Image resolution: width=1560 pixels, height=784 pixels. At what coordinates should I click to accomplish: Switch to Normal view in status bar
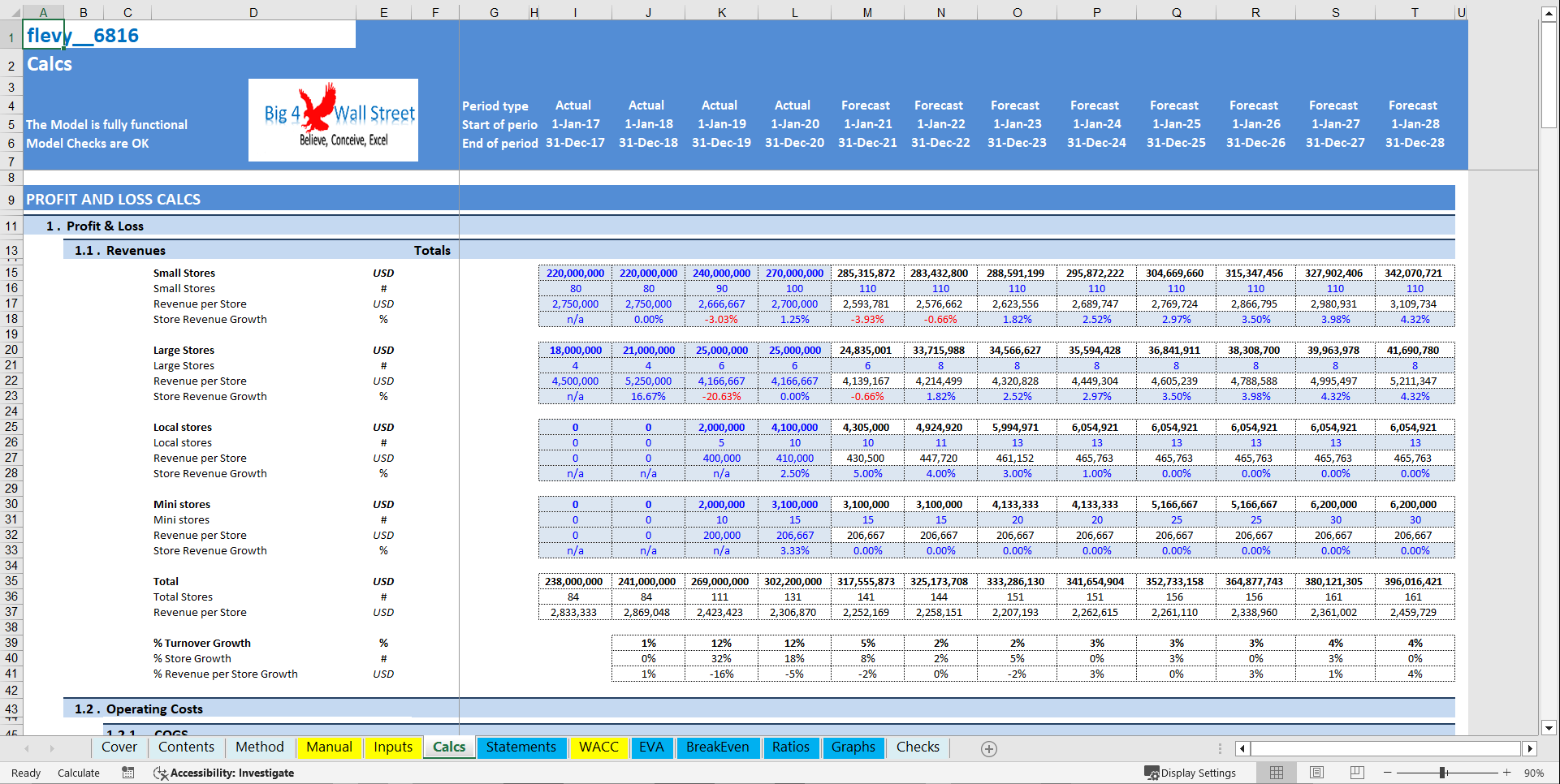click(x=1276, y=773)
